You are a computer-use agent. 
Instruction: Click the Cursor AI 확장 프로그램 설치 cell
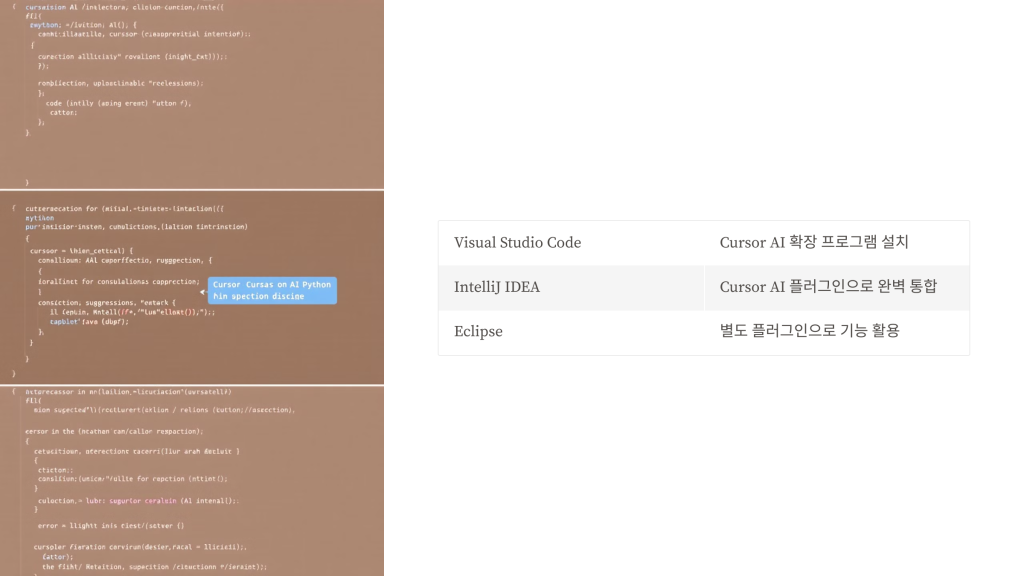pos(837,243)
